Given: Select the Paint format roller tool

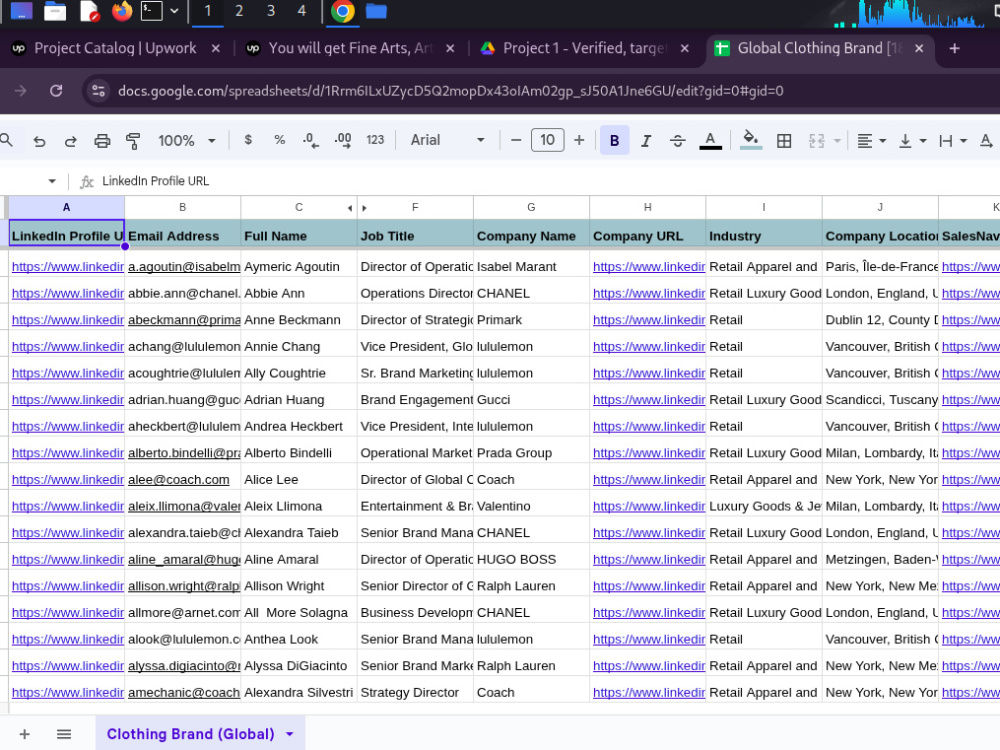Looking at the screenshot, I should [x=133, y=141].
